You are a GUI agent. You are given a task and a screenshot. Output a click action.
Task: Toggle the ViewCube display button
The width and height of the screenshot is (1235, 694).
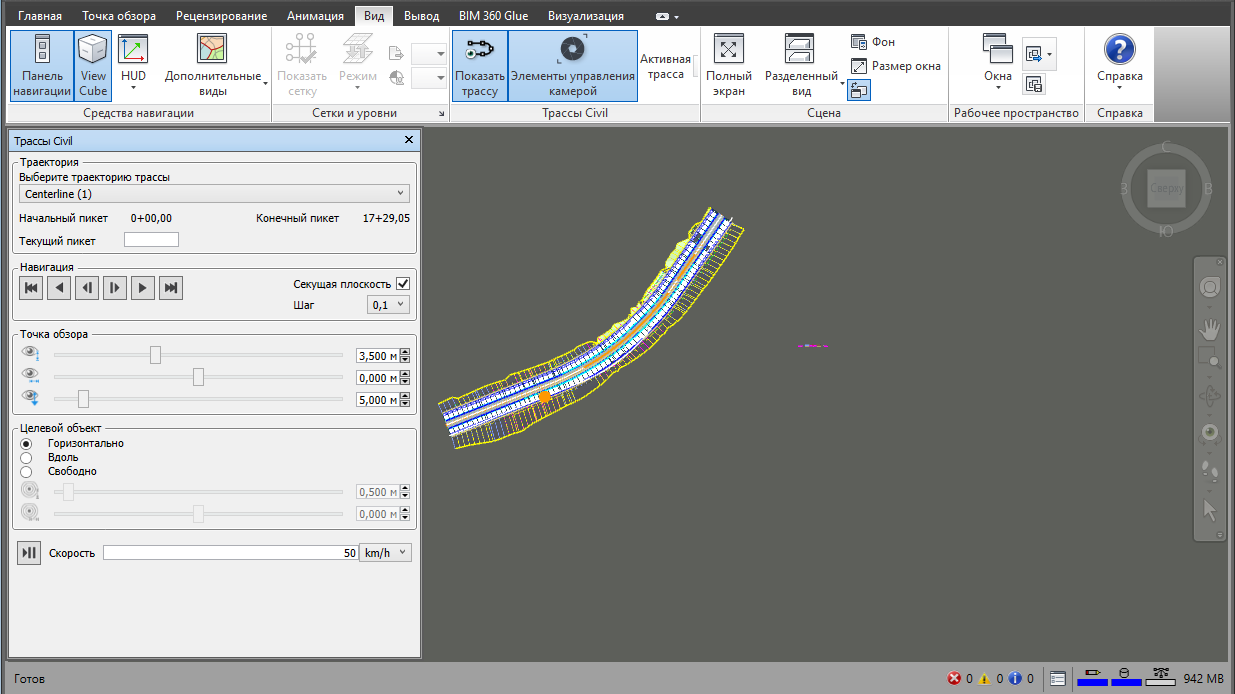point(93,66)
